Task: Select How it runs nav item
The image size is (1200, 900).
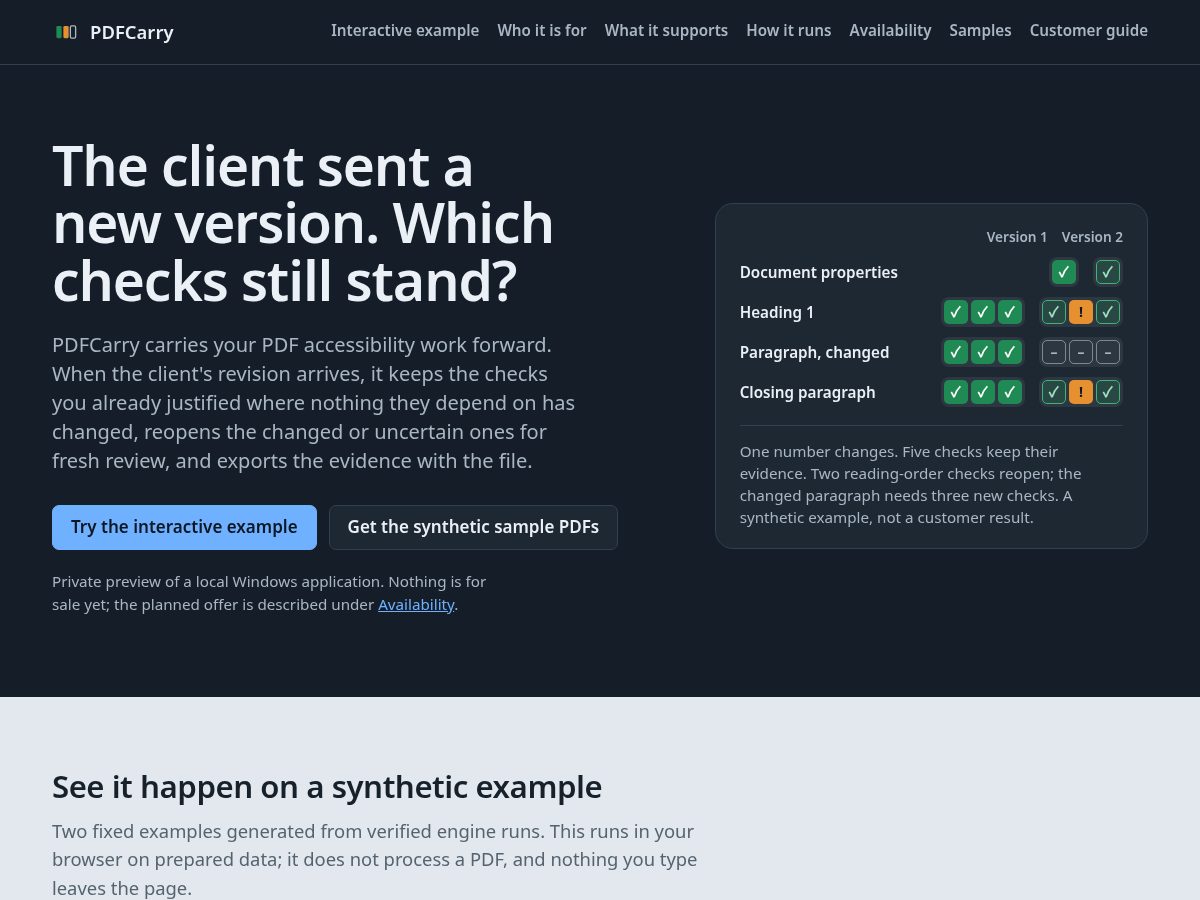Action: pos(789,30)
